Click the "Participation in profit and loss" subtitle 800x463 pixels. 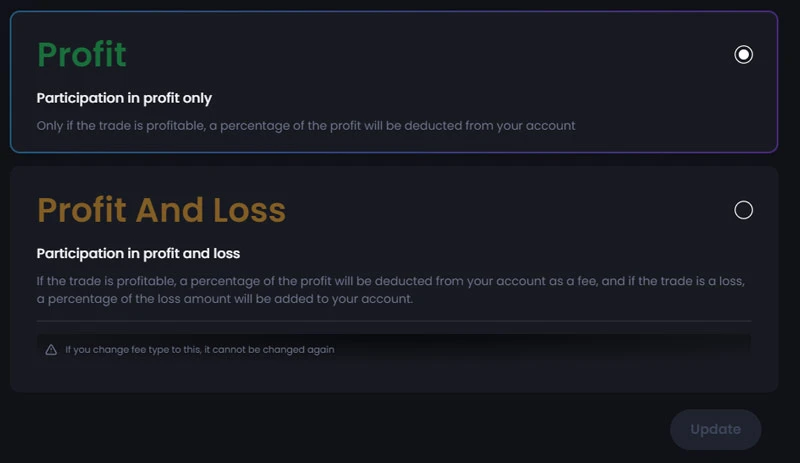tap(138, 253)
